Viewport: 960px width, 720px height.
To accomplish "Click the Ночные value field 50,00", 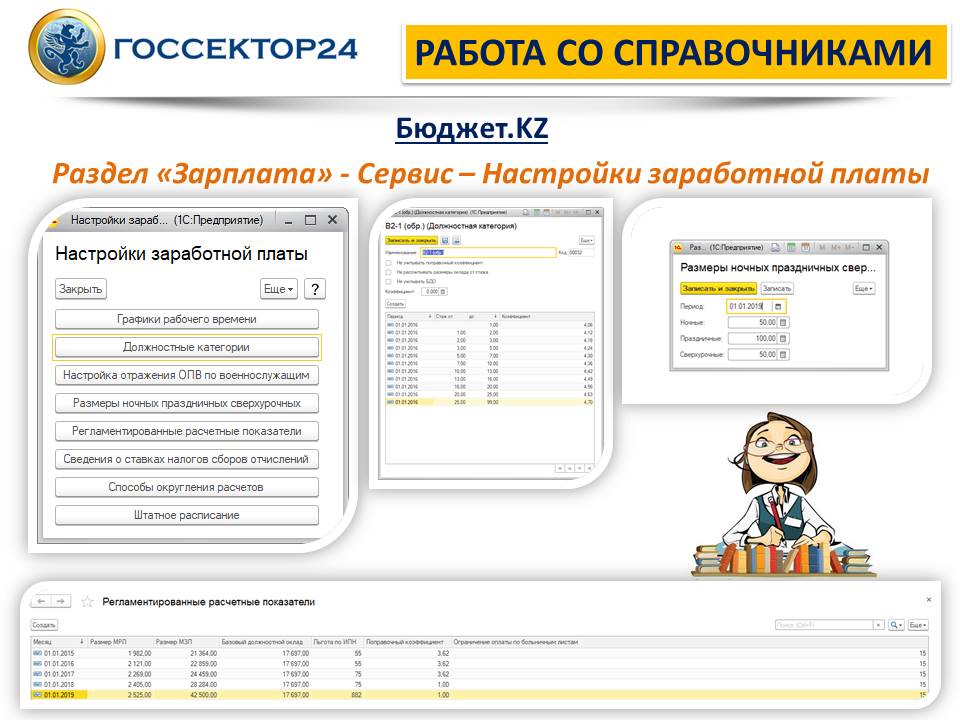I will pyautogui.click(x=752, y=322).
